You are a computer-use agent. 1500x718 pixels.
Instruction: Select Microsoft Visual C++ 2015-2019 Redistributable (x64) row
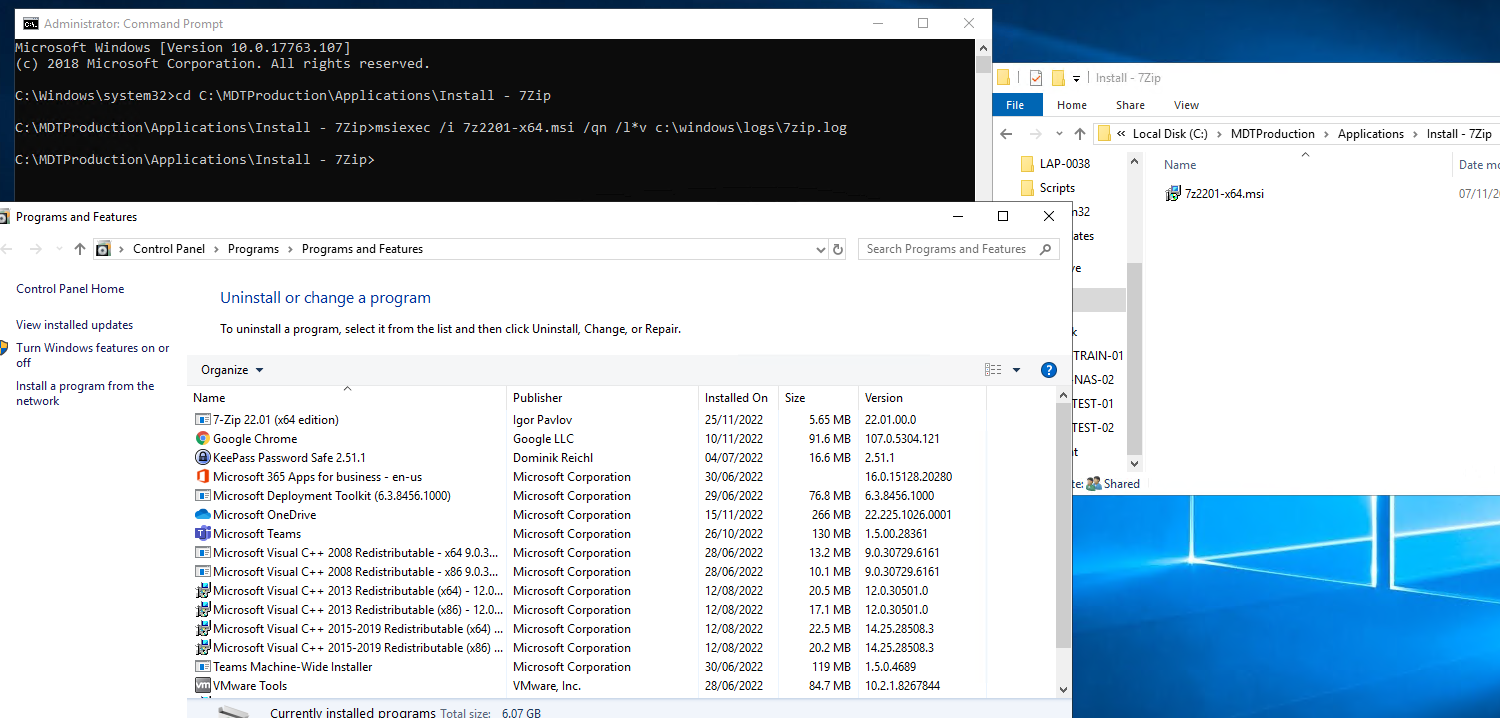[621, 629]
